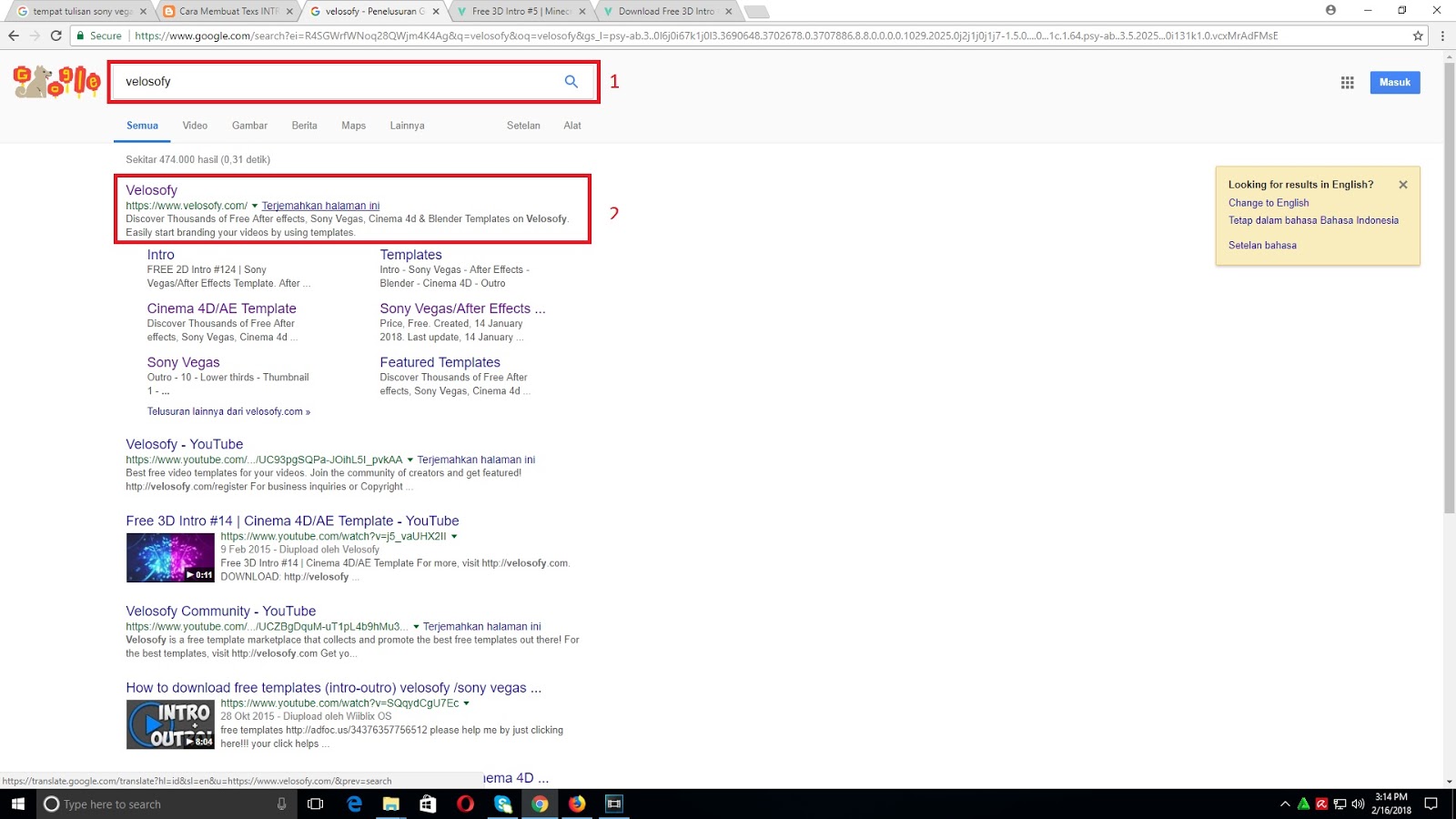The width and height of the screenshot is (1456, 819).
Task: Launch Firefox from the taskbar
Action: (x=577, y=804)
